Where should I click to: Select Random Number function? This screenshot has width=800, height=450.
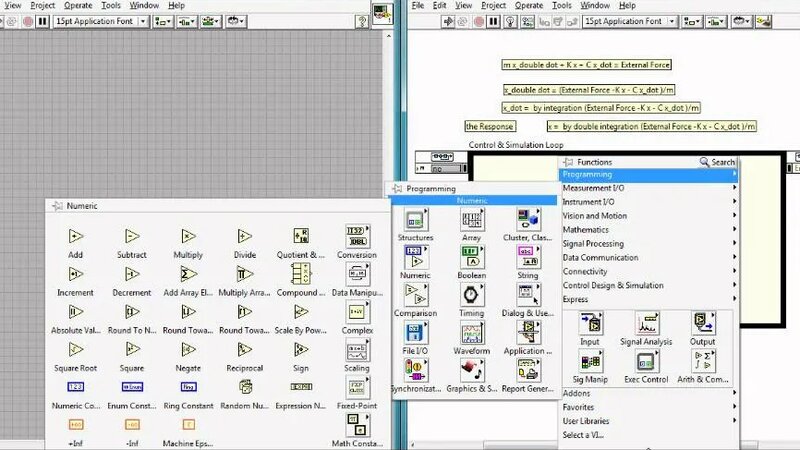coord(245,387)
